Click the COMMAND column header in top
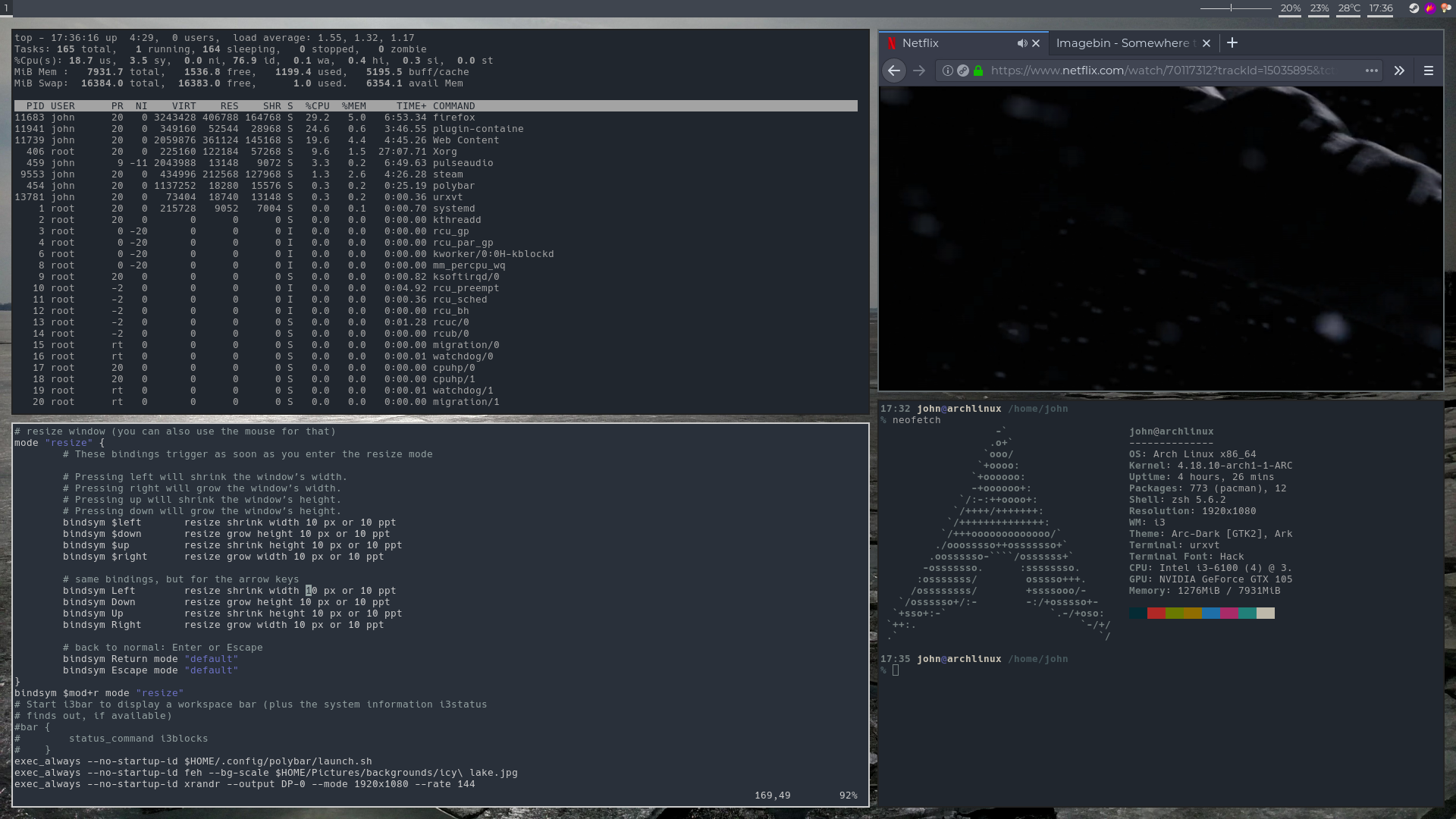The image size is (1456, 819). pyautogui.click(x=453, y=106)
